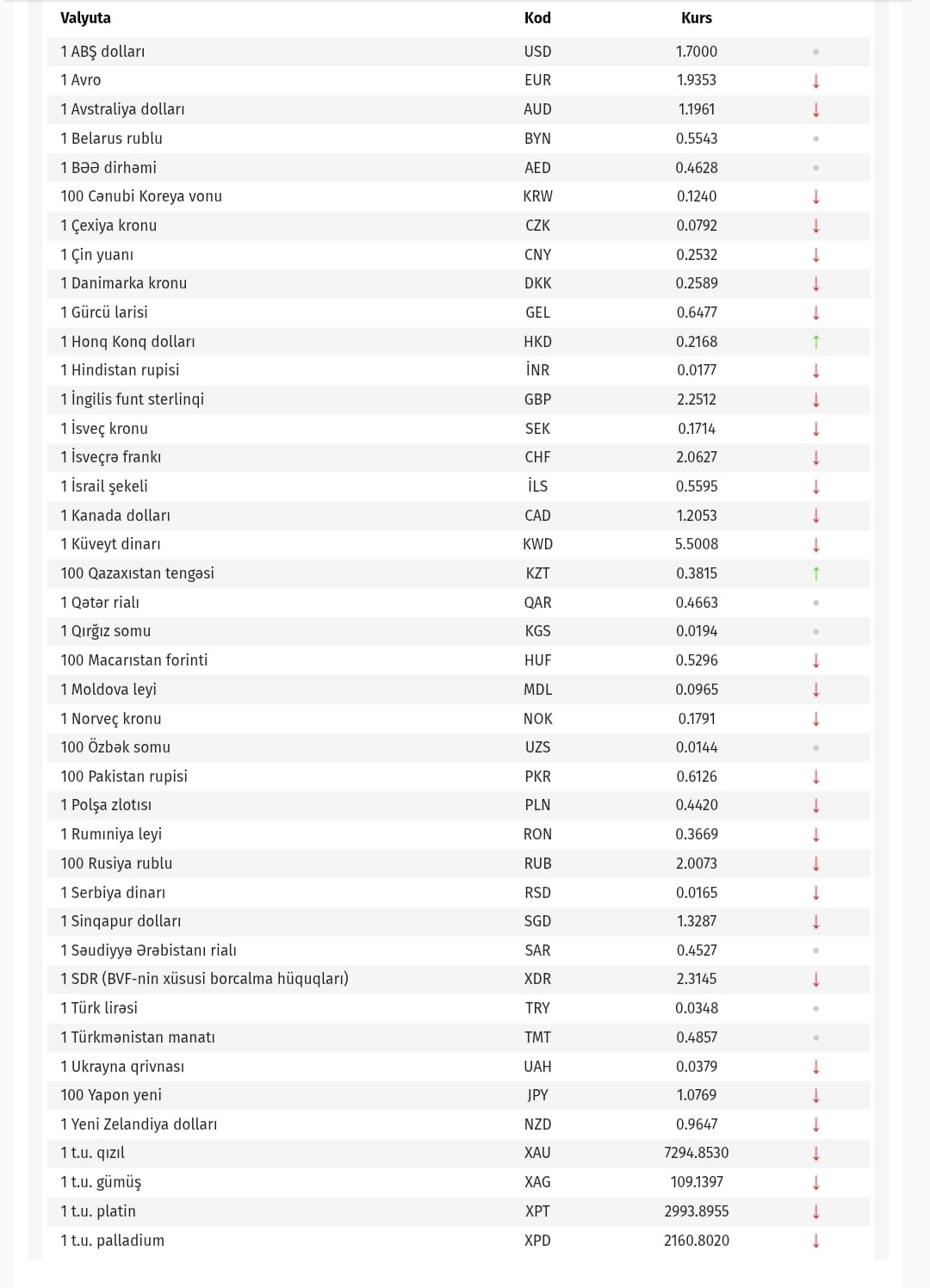930x1288 pixels.
Task: Click the 1 t.u. platin row
Action: point(458,1211)
